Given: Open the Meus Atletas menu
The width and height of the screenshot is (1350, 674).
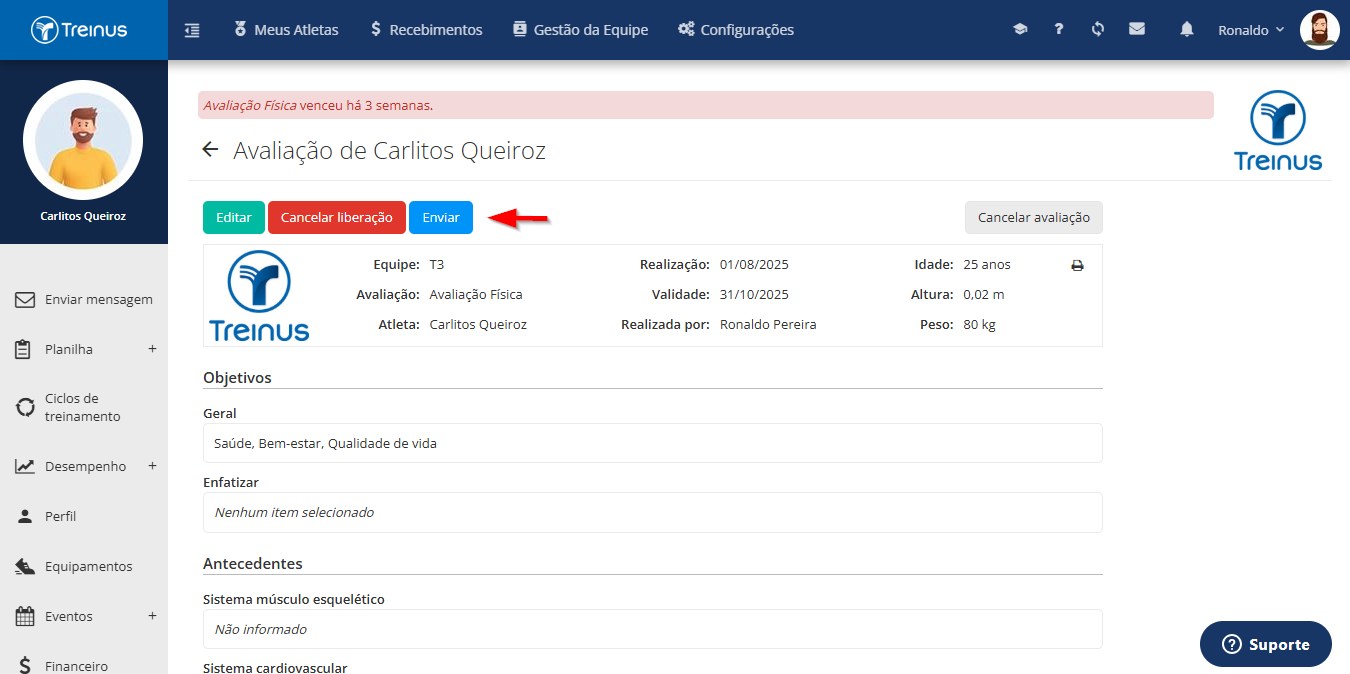Looking at the screenshot, I should tap(286, 30).
